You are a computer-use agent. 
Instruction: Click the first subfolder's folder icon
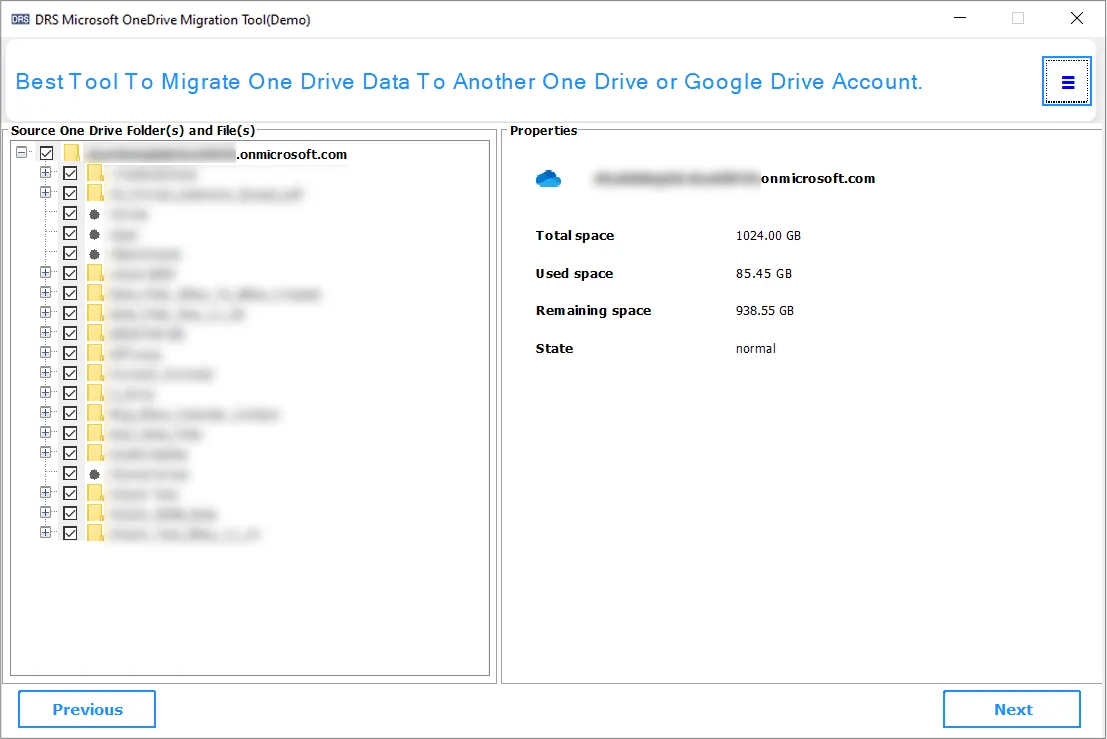pos(95,173)
